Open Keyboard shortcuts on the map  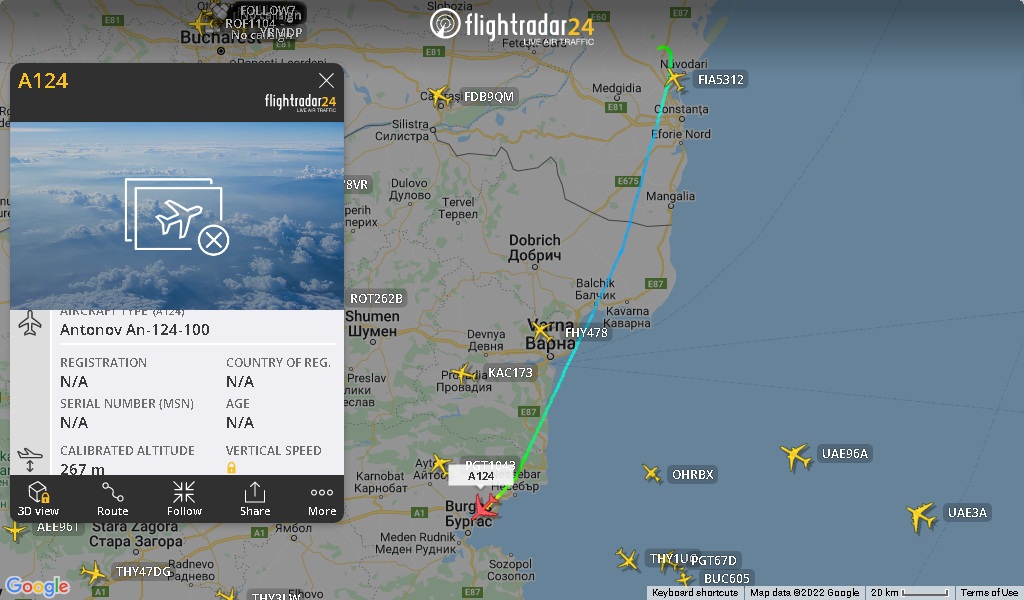(695, 593)
